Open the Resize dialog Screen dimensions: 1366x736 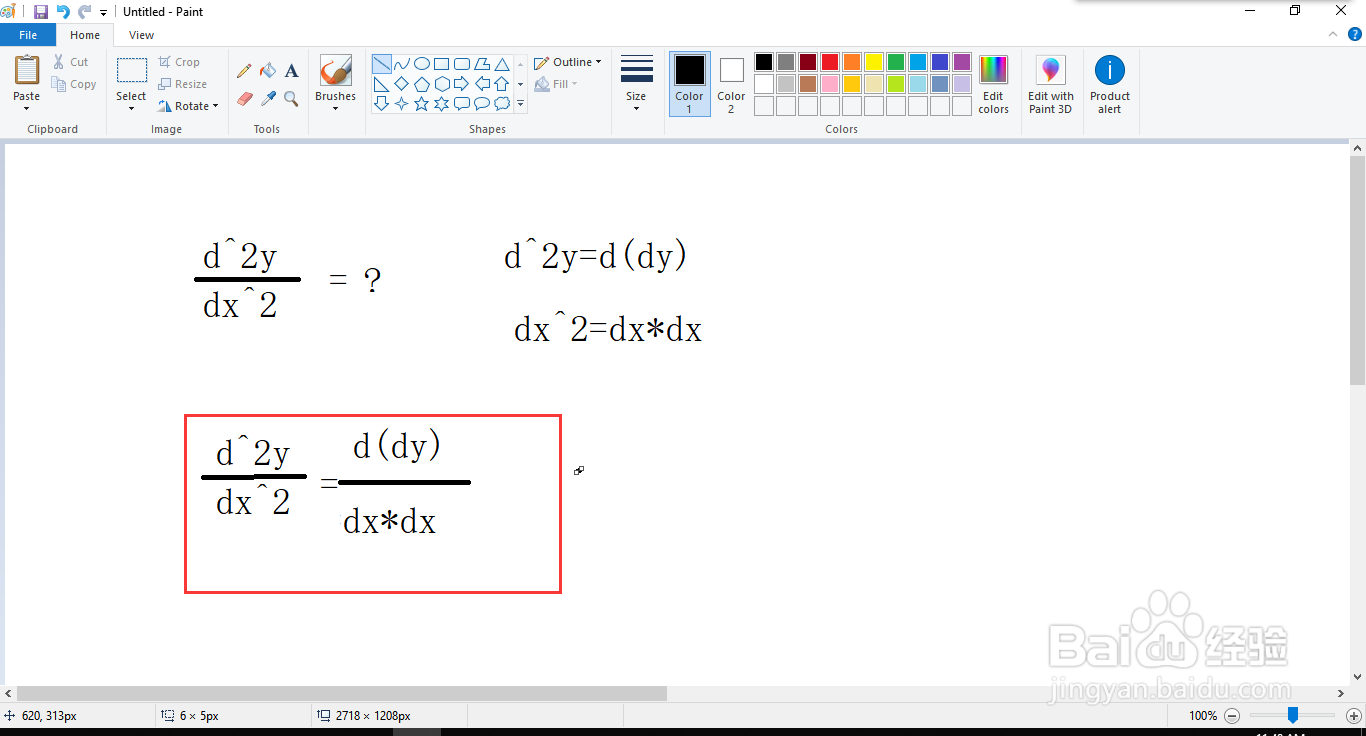point(184,84)
